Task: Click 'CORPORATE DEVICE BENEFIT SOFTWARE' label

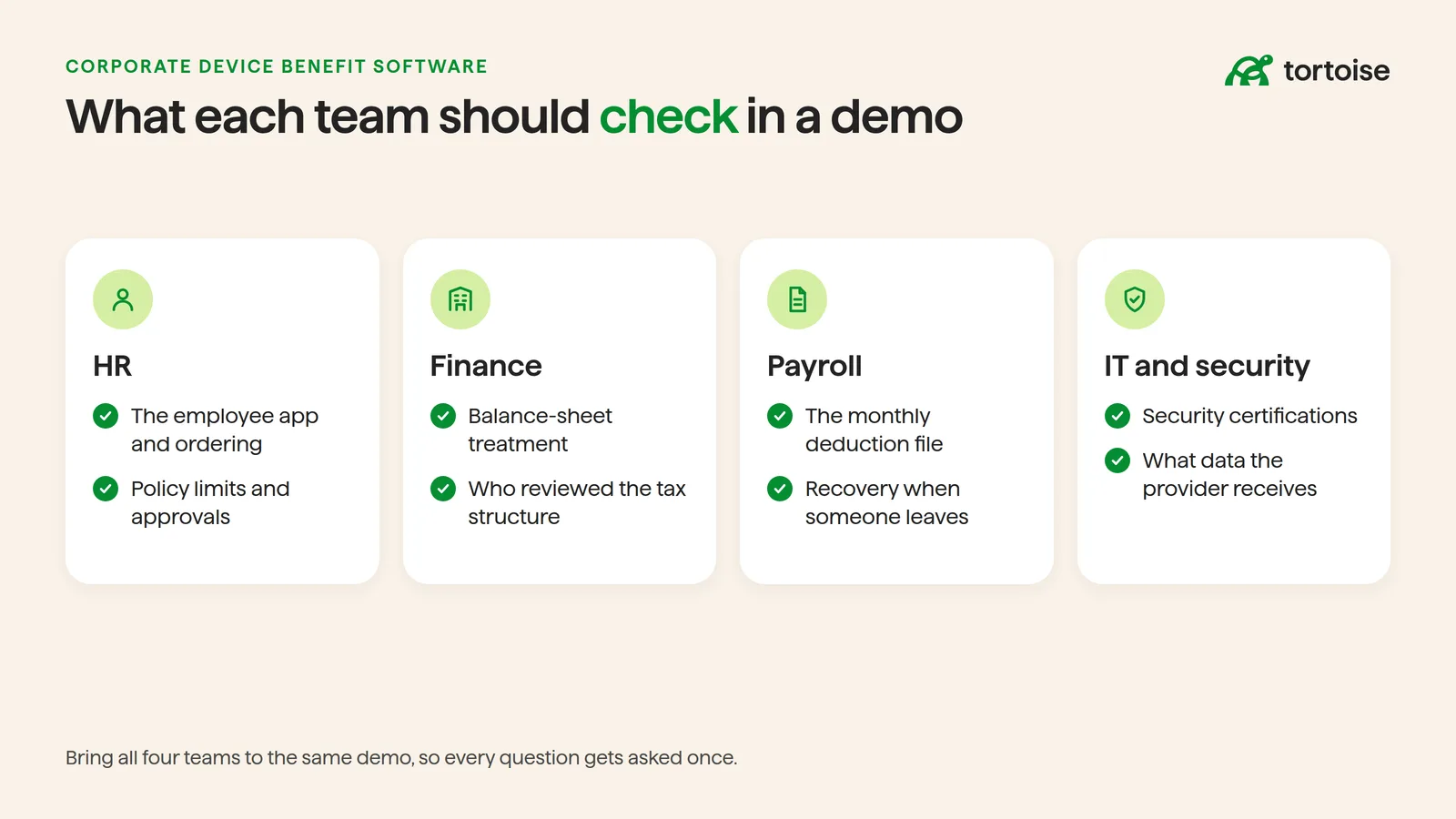Action: [x=277, y=66]
